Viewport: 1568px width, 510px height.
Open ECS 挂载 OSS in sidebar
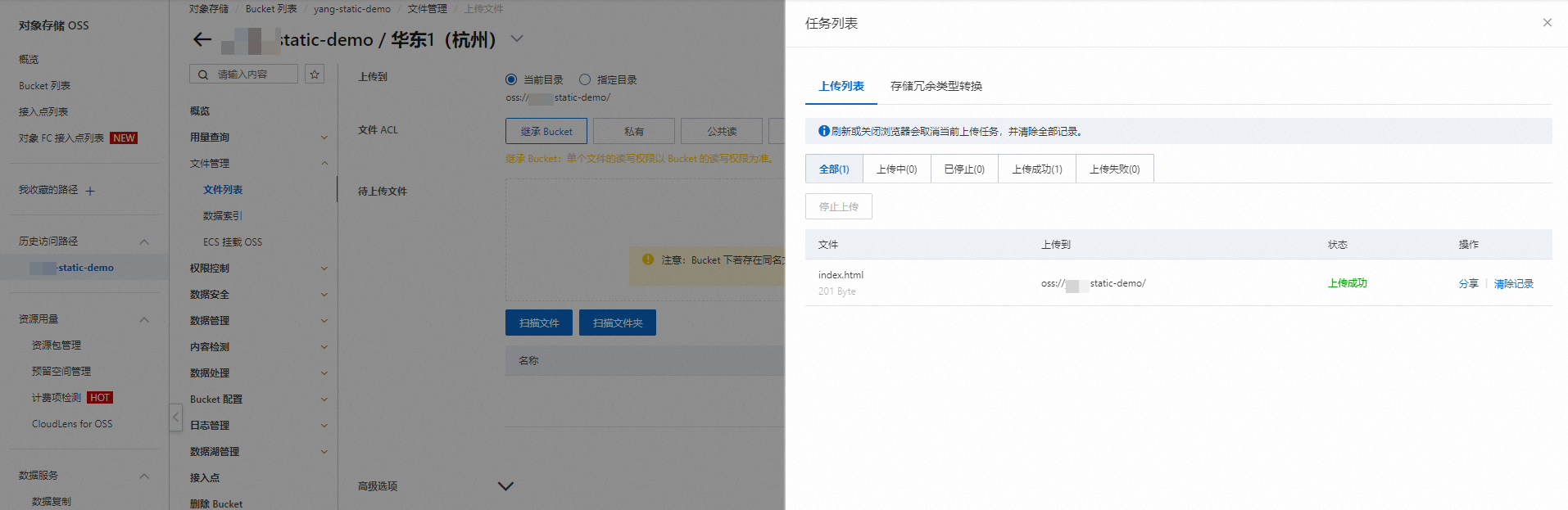(x=233, y=242)
